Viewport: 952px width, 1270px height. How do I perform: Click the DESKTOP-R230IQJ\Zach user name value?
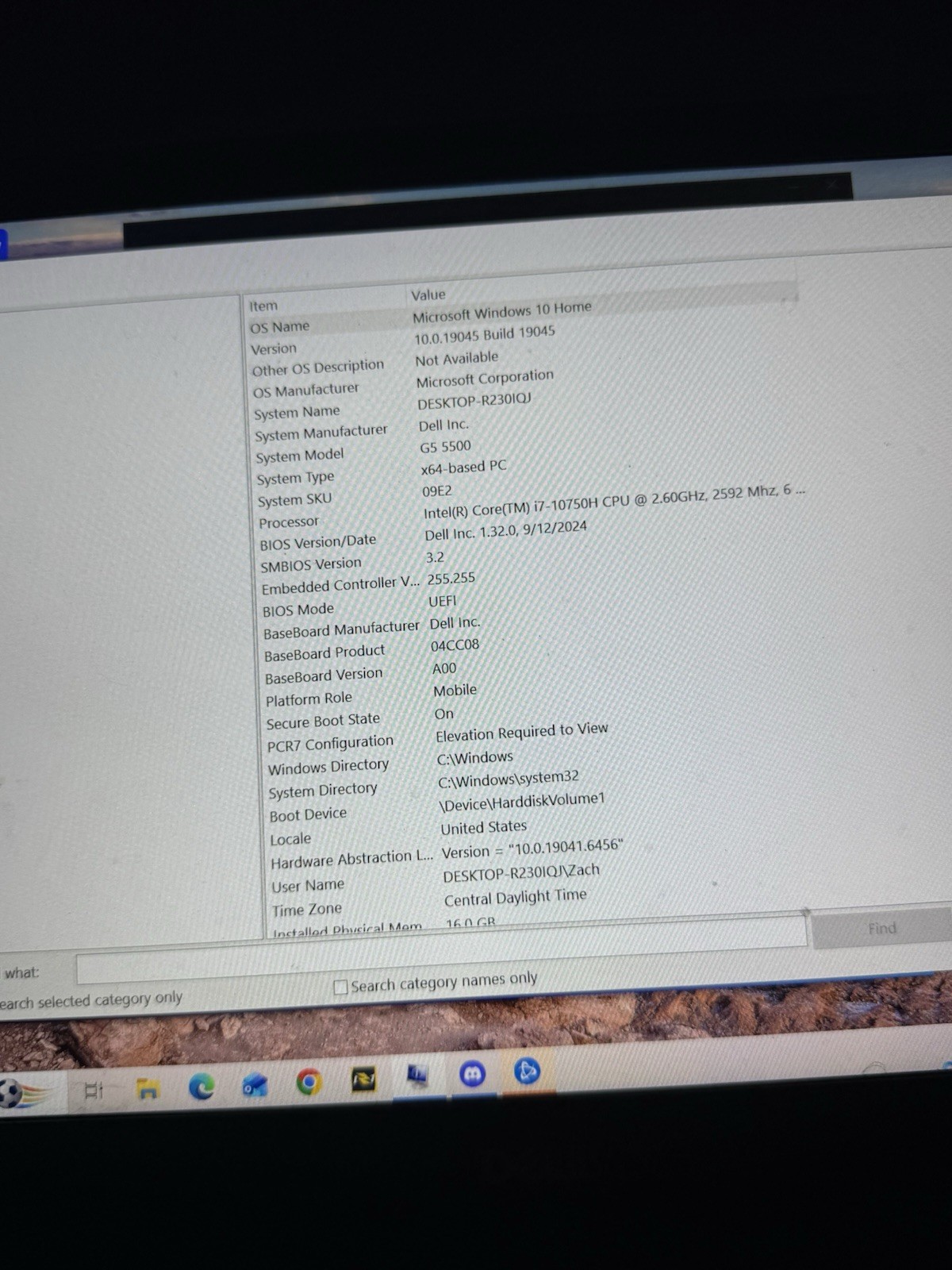[521, 872]
